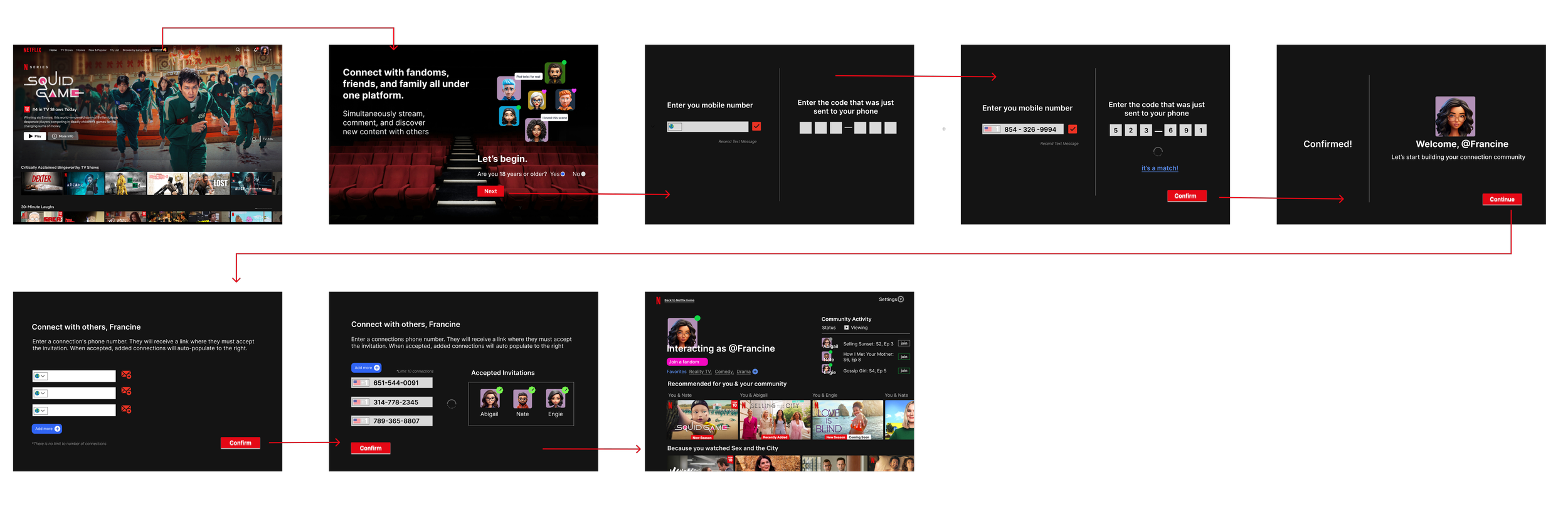
Task: Open Arcane show thumbnail
Action: (x=83, y=183)
